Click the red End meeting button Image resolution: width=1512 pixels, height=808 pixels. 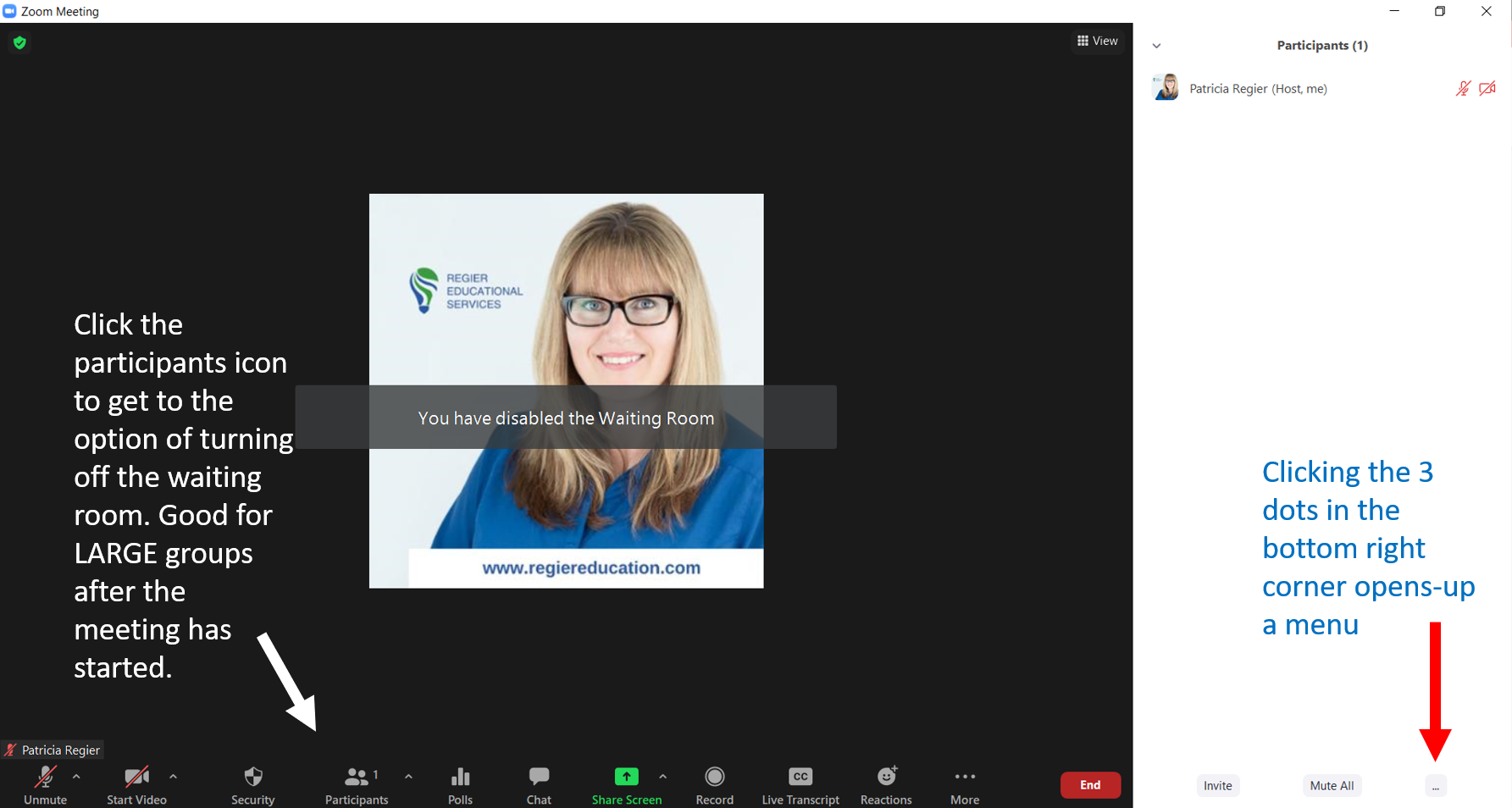(x=1090, y=785)
